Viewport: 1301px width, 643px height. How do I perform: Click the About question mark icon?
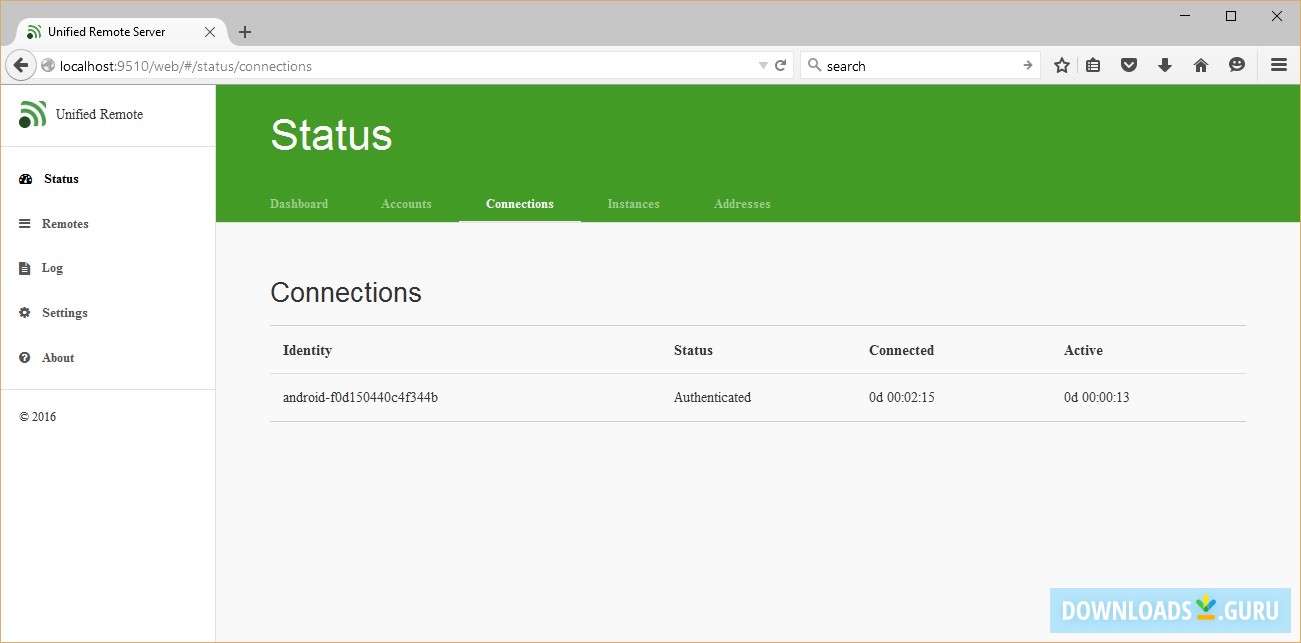(x=25, y=358)
